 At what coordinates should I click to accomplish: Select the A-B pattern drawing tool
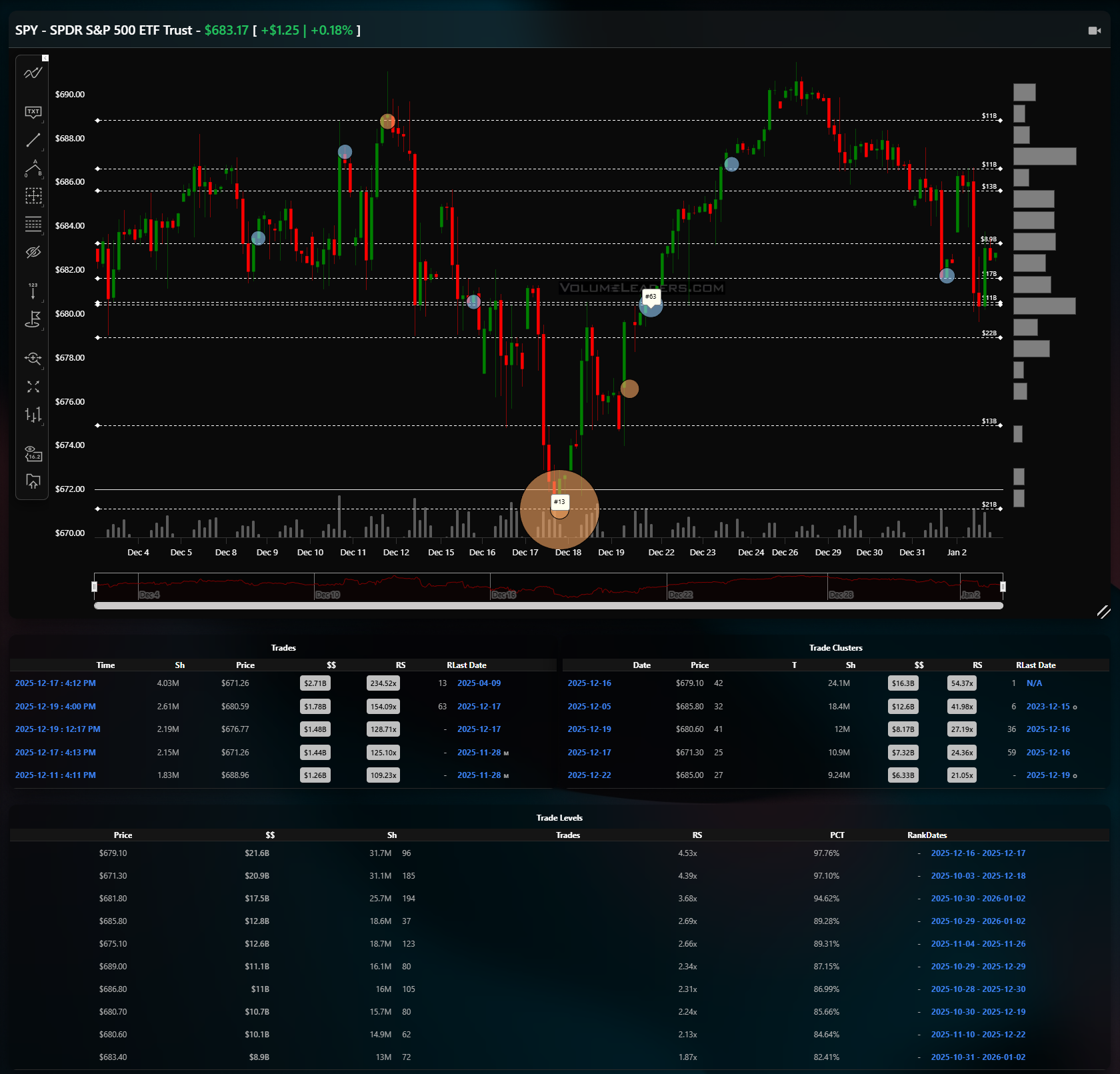point(33,169)
